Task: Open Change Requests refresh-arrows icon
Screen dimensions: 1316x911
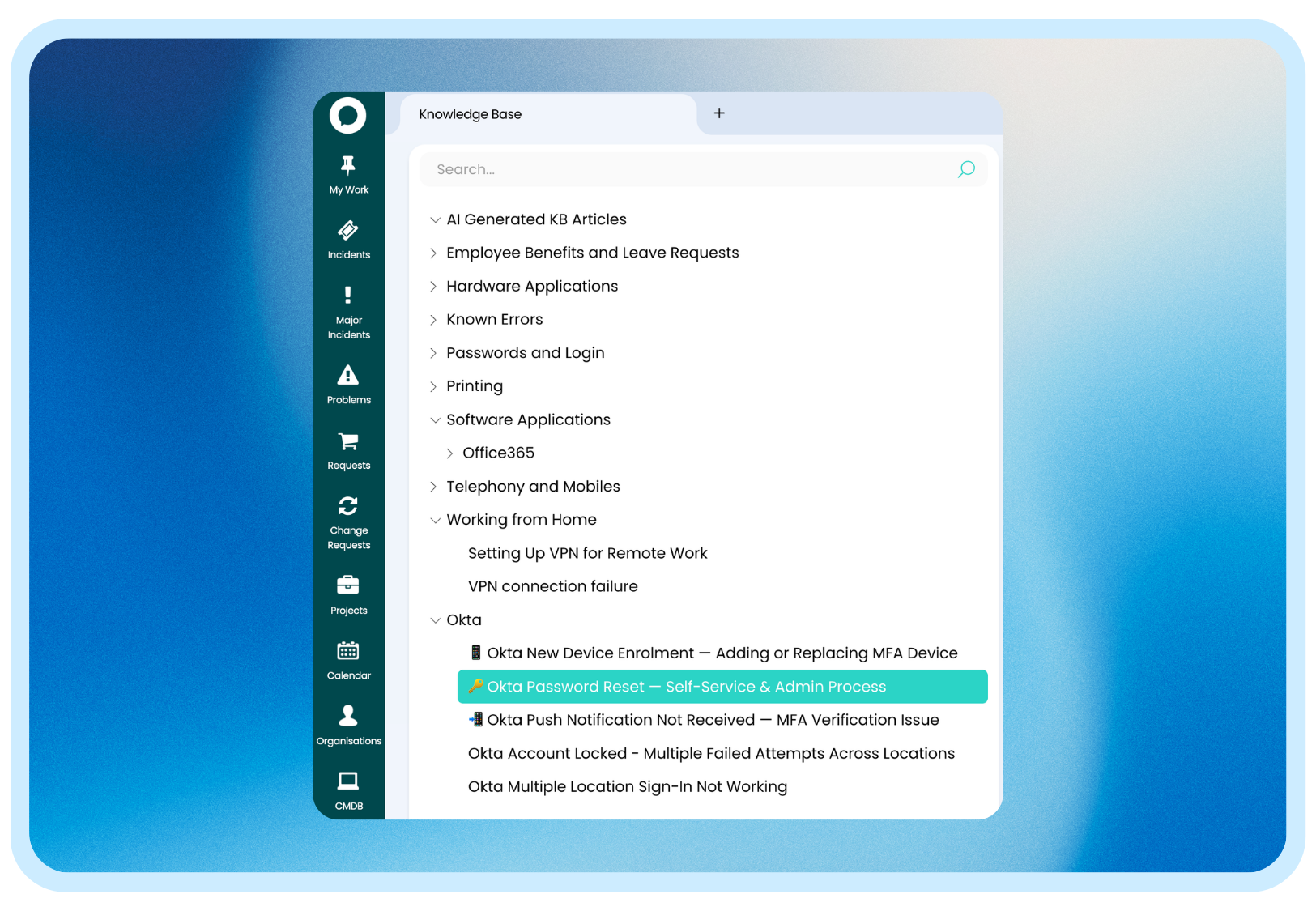Action: click(348, 506)
